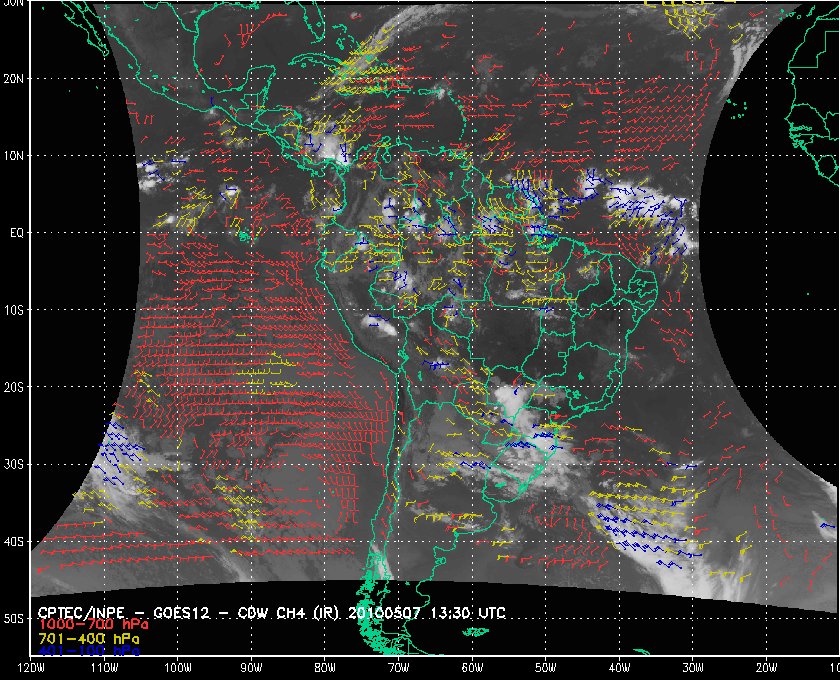Click the red 1000-700 hPa legend entry

[93, 625]
